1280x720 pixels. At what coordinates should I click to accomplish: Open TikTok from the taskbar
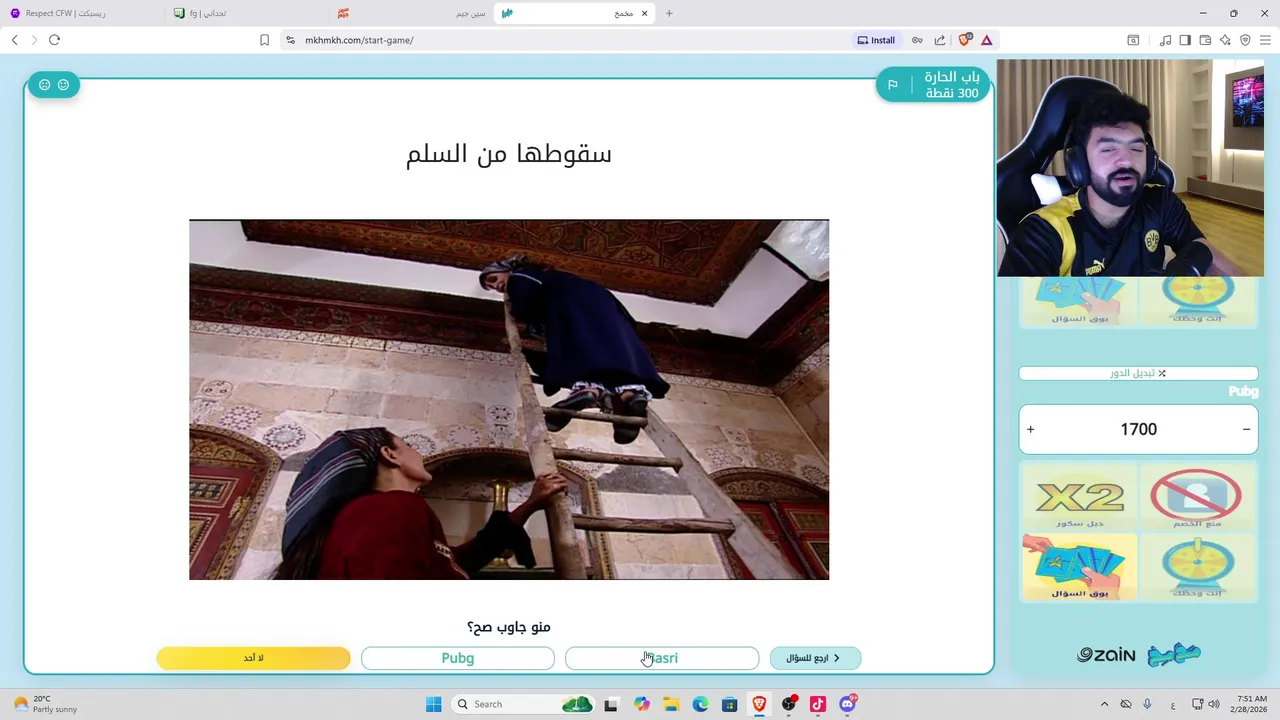click(x=818, y=704)
